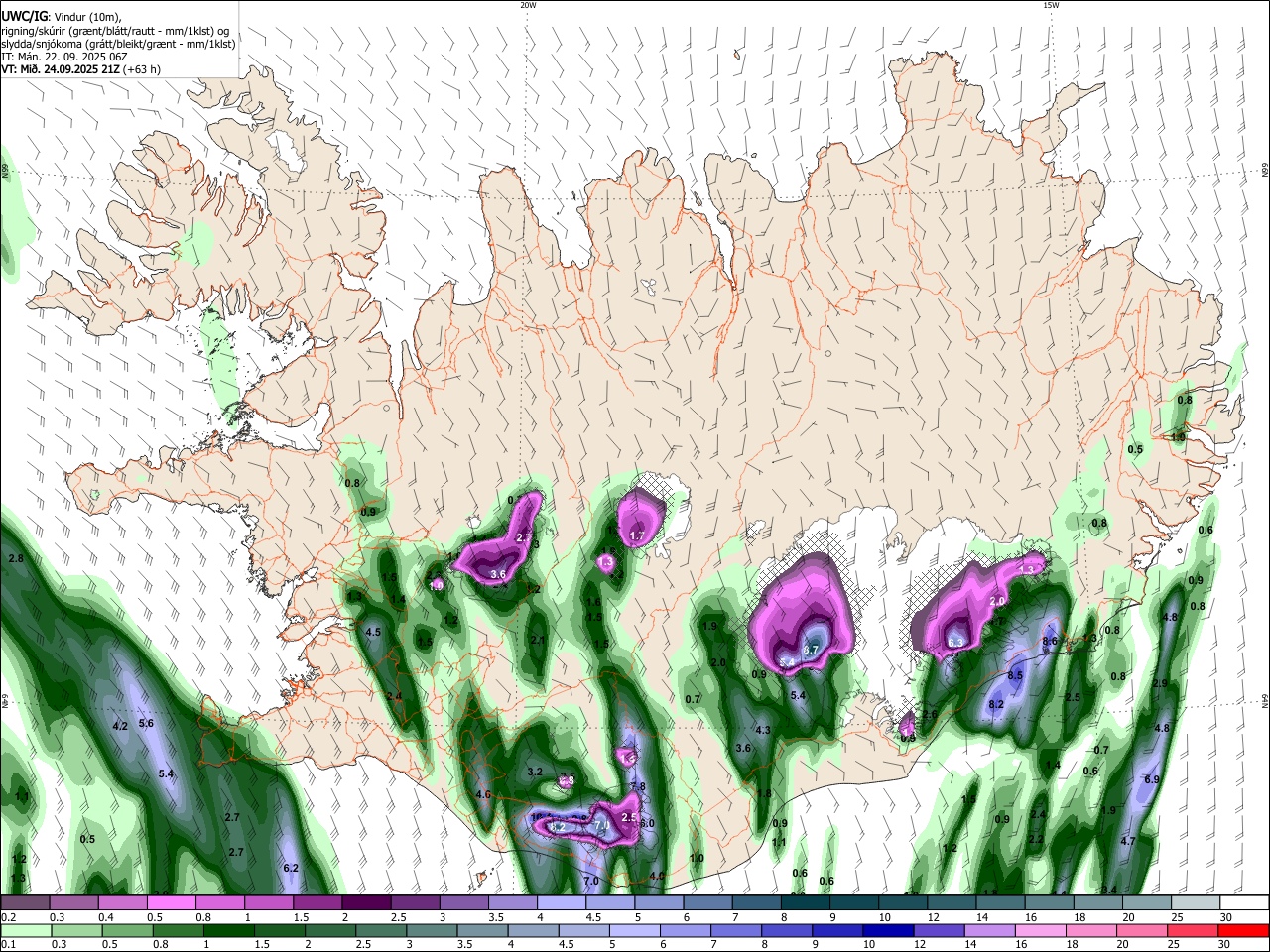Click the 8.2 precipitation value
The image size is (1270, 952).
click(x=997, y=704)
